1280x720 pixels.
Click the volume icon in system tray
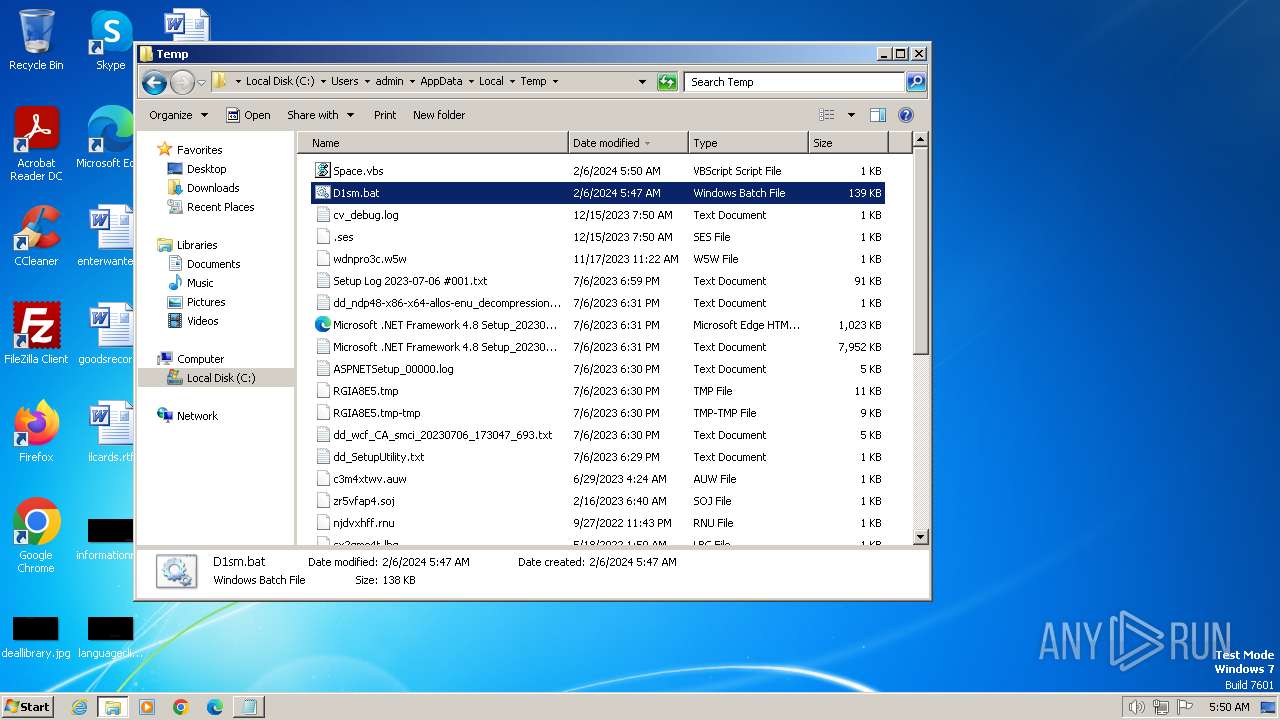(1136, 707)
